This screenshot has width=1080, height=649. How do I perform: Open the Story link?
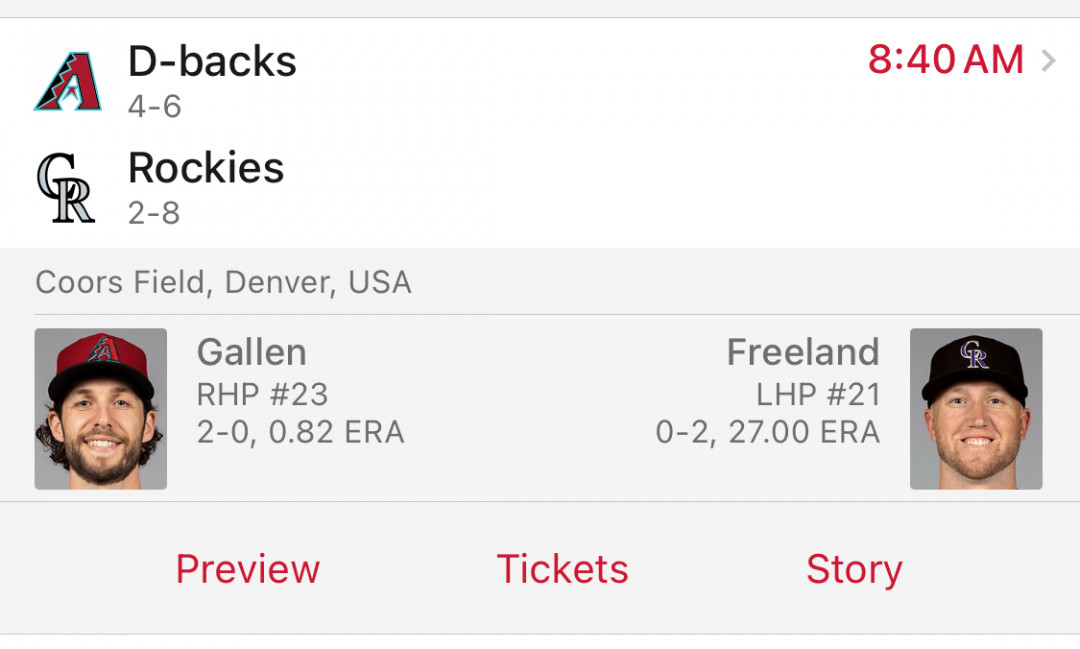[x=854, y=570]
